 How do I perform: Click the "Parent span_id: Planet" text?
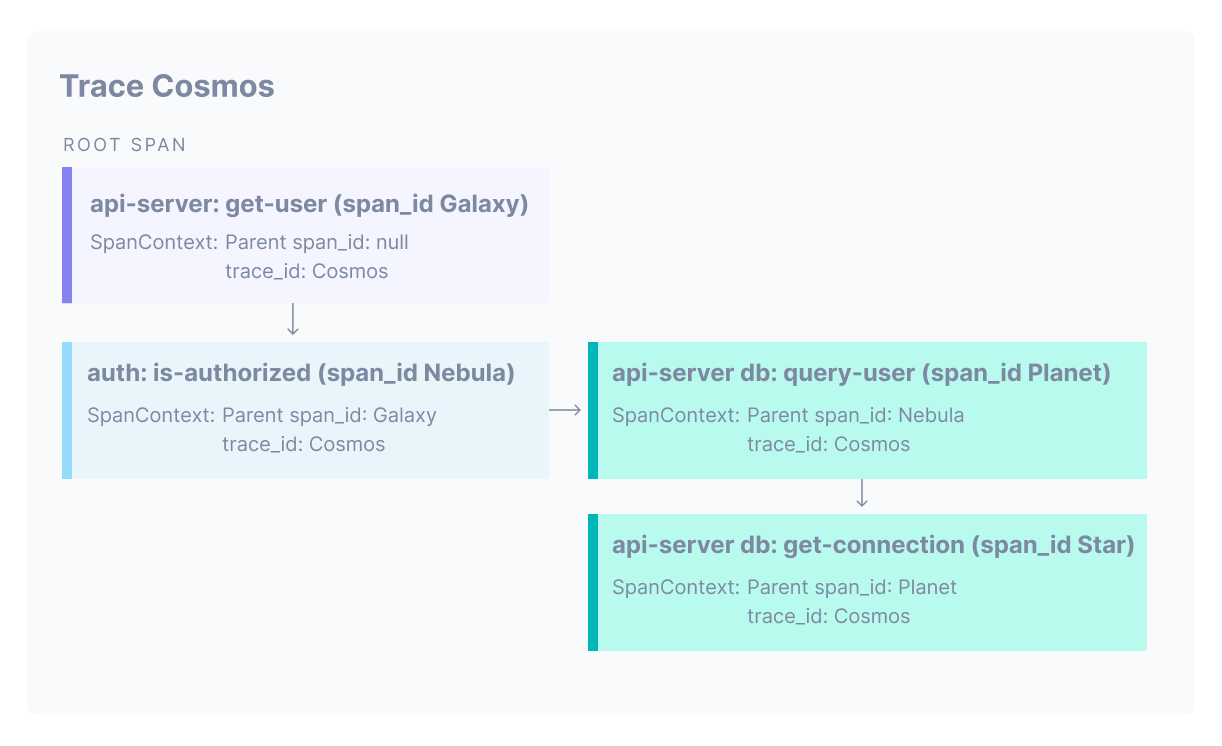pos(852,587)
